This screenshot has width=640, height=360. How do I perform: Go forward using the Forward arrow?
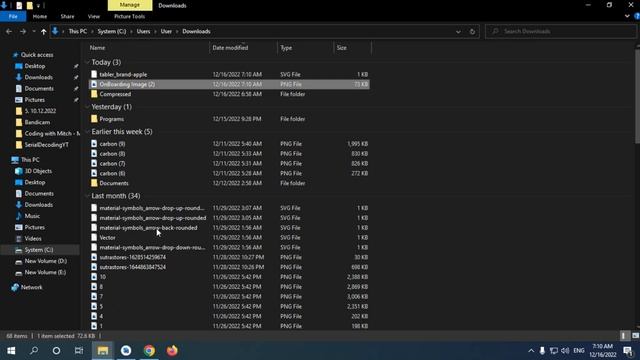[x=23, y=31]
